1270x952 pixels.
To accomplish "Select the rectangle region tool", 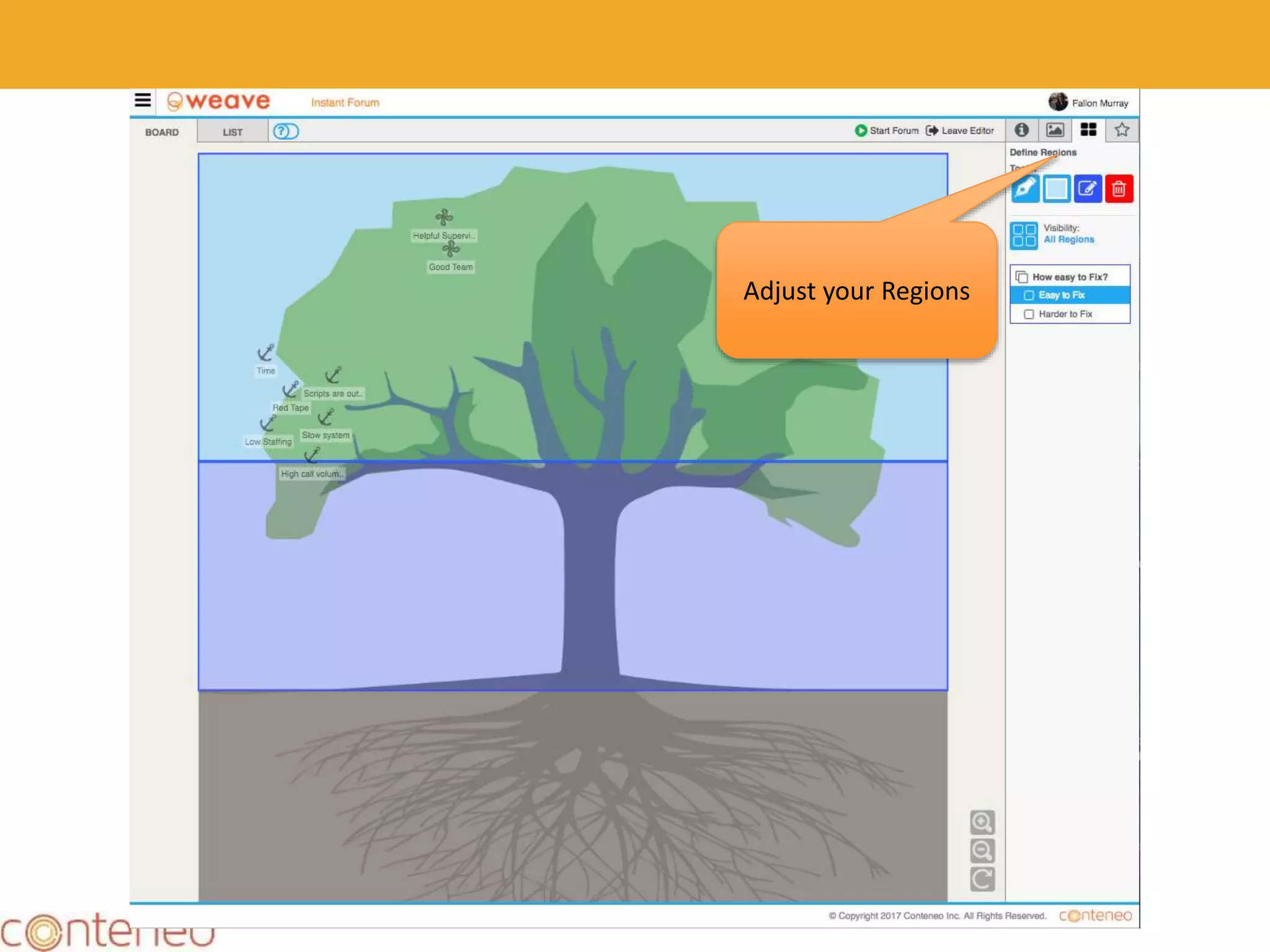I will coord(1056,188).
